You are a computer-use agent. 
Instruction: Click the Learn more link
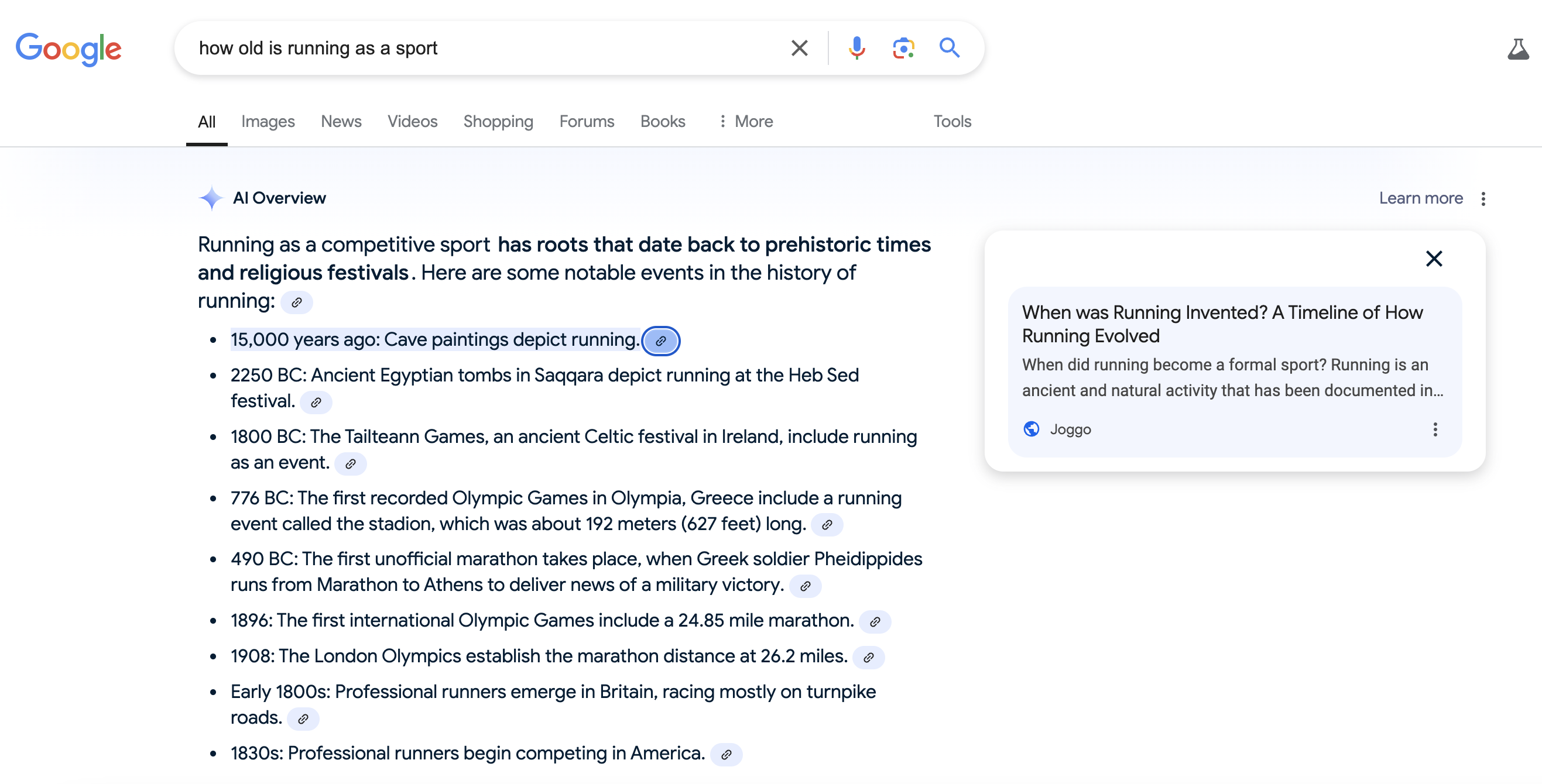[x=1420, y=198]
